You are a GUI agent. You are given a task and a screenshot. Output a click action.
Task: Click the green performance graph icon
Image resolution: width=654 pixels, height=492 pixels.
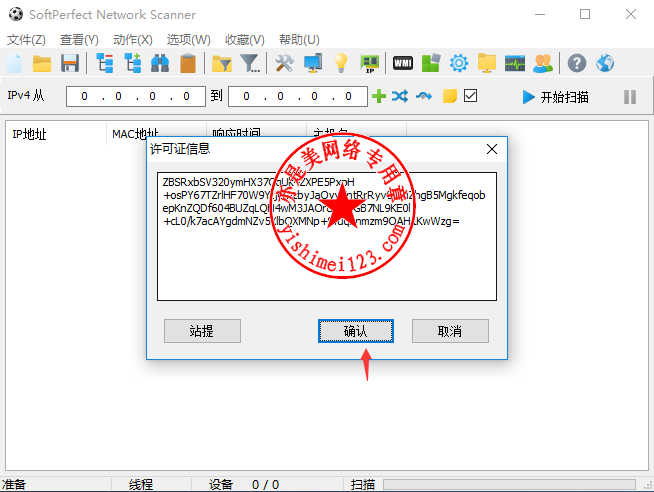(x=515, y=63)
